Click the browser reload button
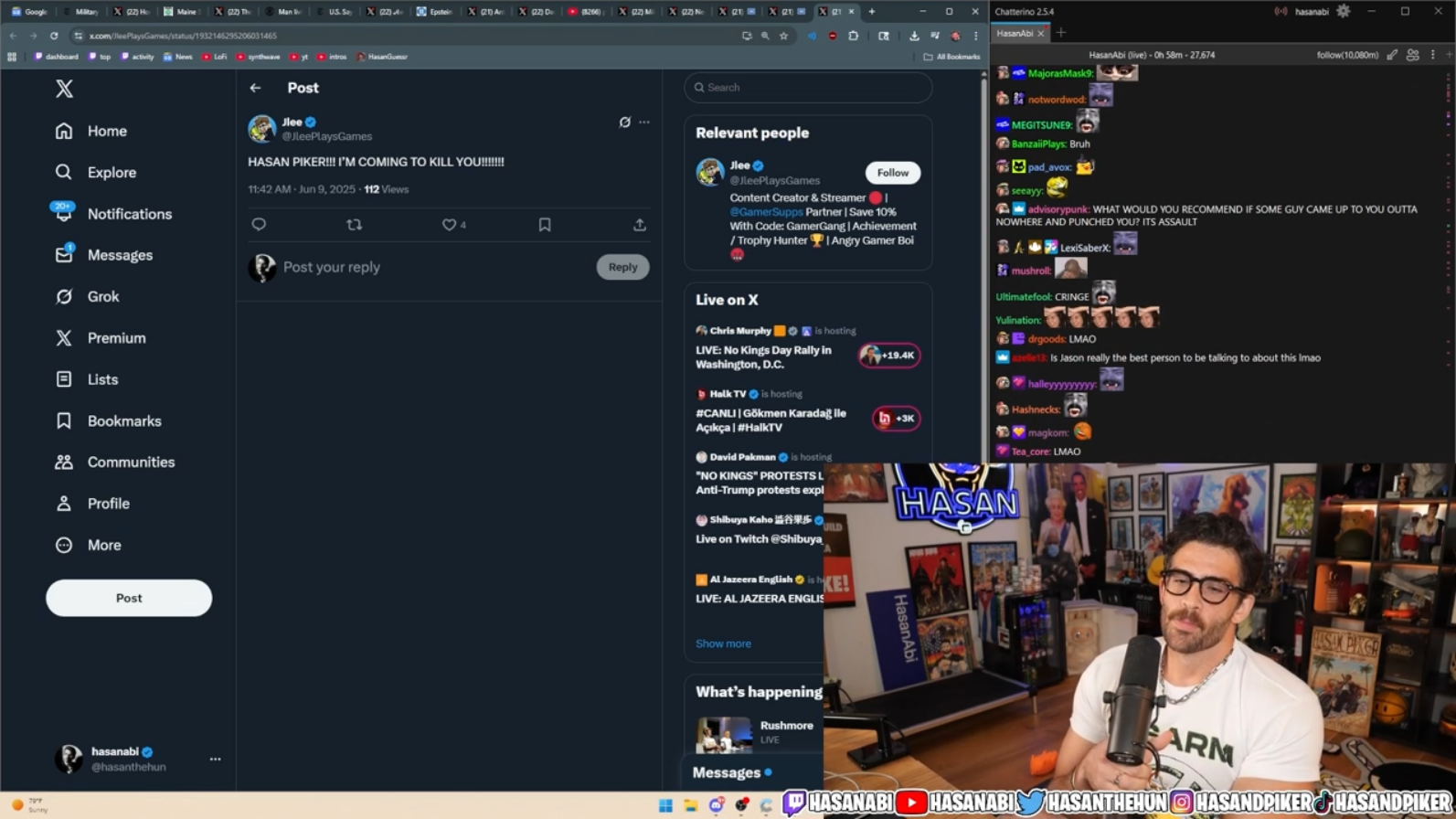This screenshot has height=819, width=1456. tap(54, 36)
